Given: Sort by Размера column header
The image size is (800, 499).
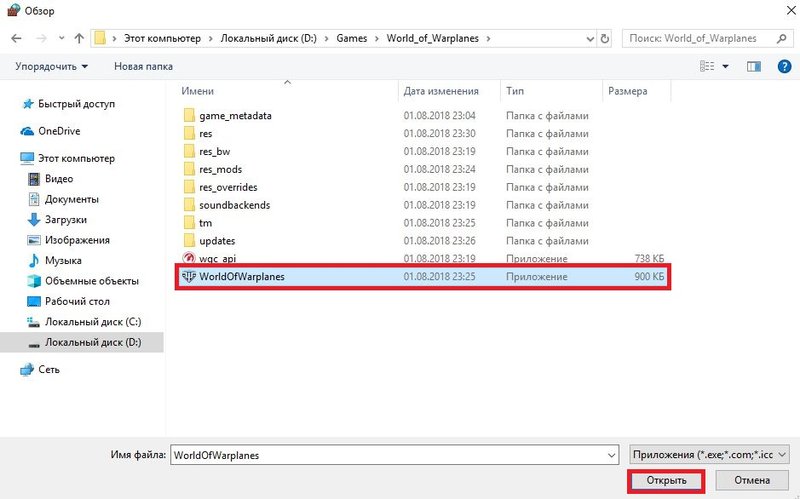Looking at the screenshot, I should (x=628, y=91).
